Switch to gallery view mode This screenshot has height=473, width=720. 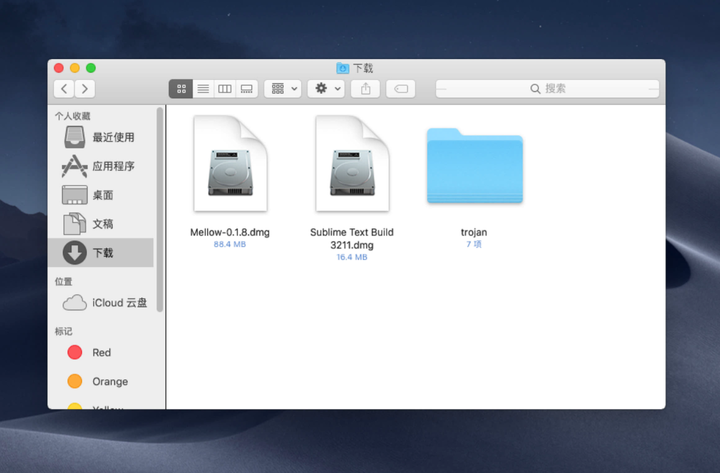pos(247,89)
